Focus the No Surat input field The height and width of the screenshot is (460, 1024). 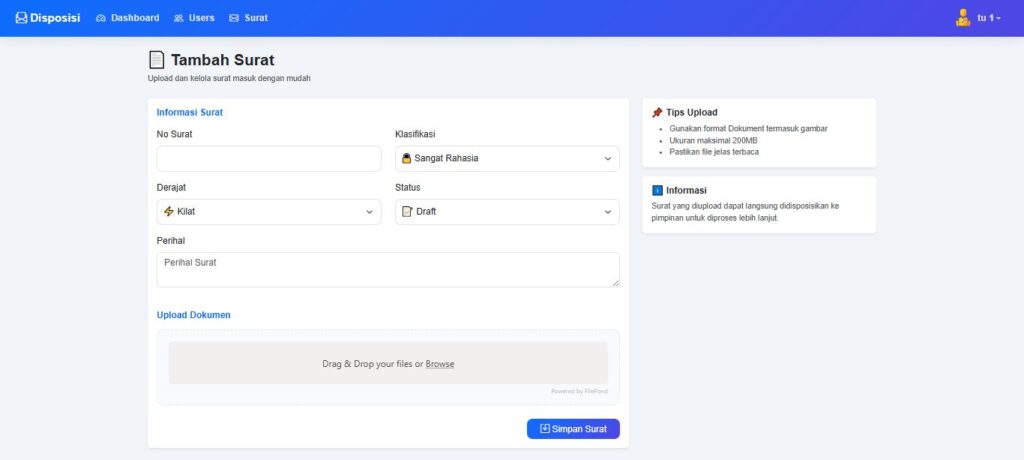pyautogui.click(x=269, y=158)
